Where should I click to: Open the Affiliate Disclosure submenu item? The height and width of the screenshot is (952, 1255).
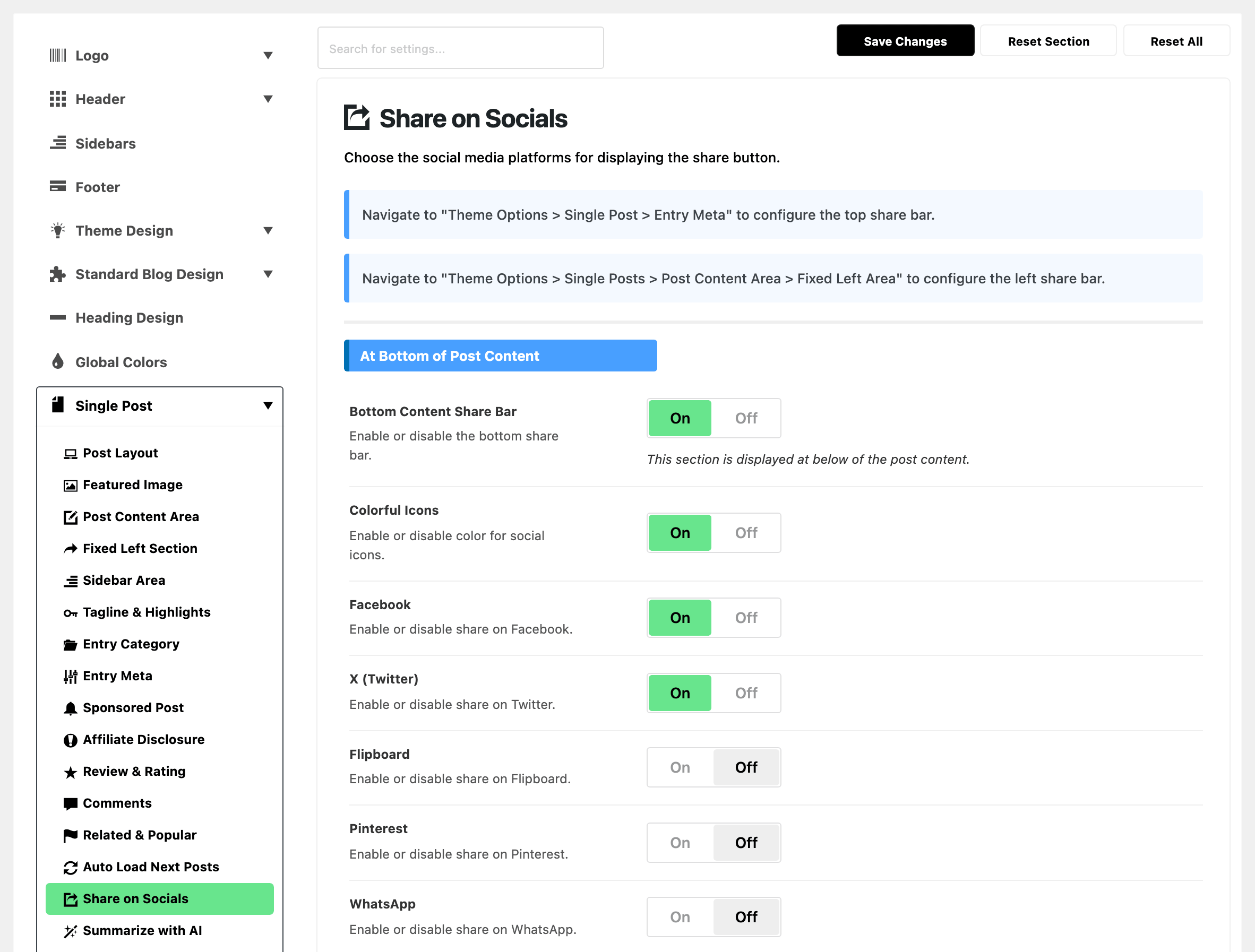(159, 740)
